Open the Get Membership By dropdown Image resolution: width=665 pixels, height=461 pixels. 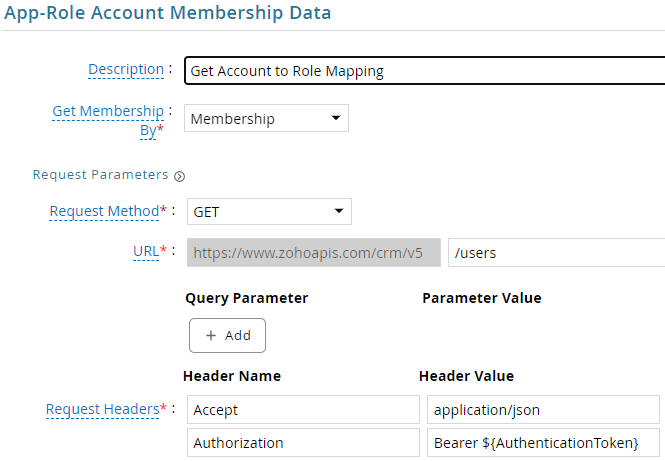266,118
